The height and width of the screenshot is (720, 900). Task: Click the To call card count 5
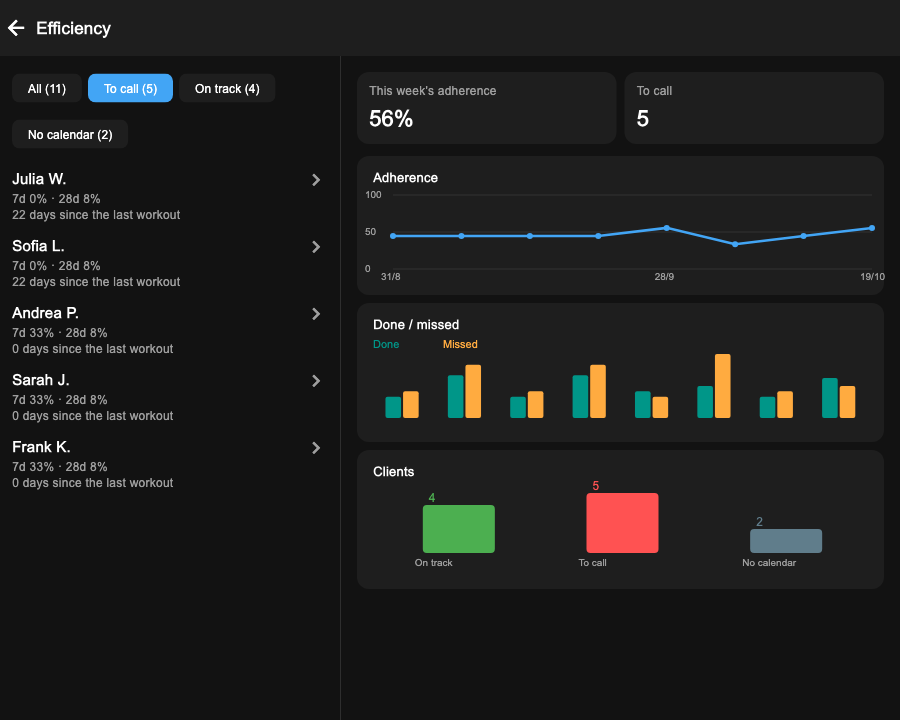point(643,119)
